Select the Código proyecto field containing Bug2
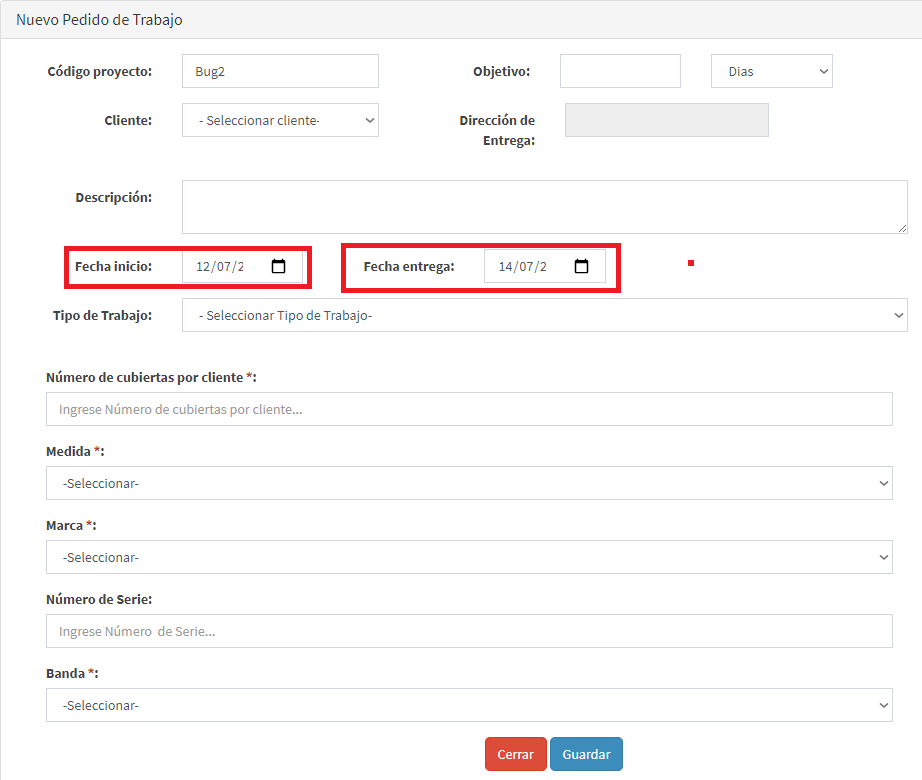This screenshot has height=780, width=922. 280,71
